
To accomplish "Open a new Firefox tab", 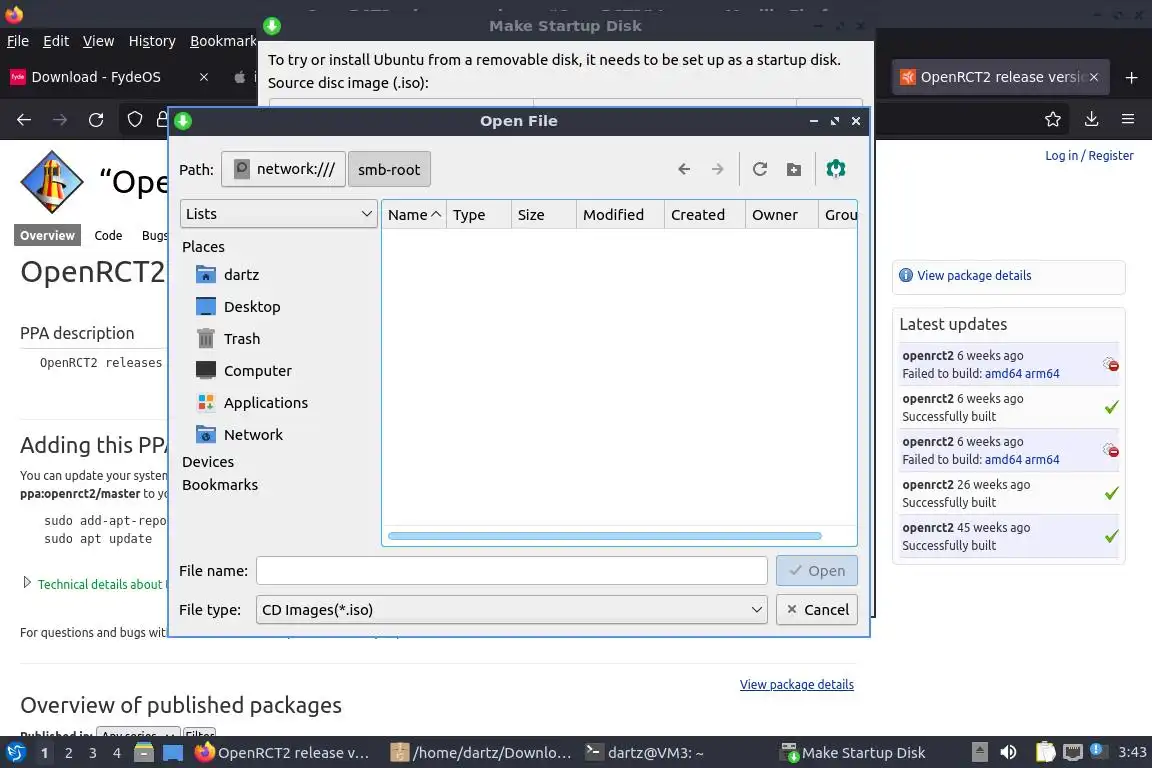I will pyautogui.click(x=1131, y=77).
